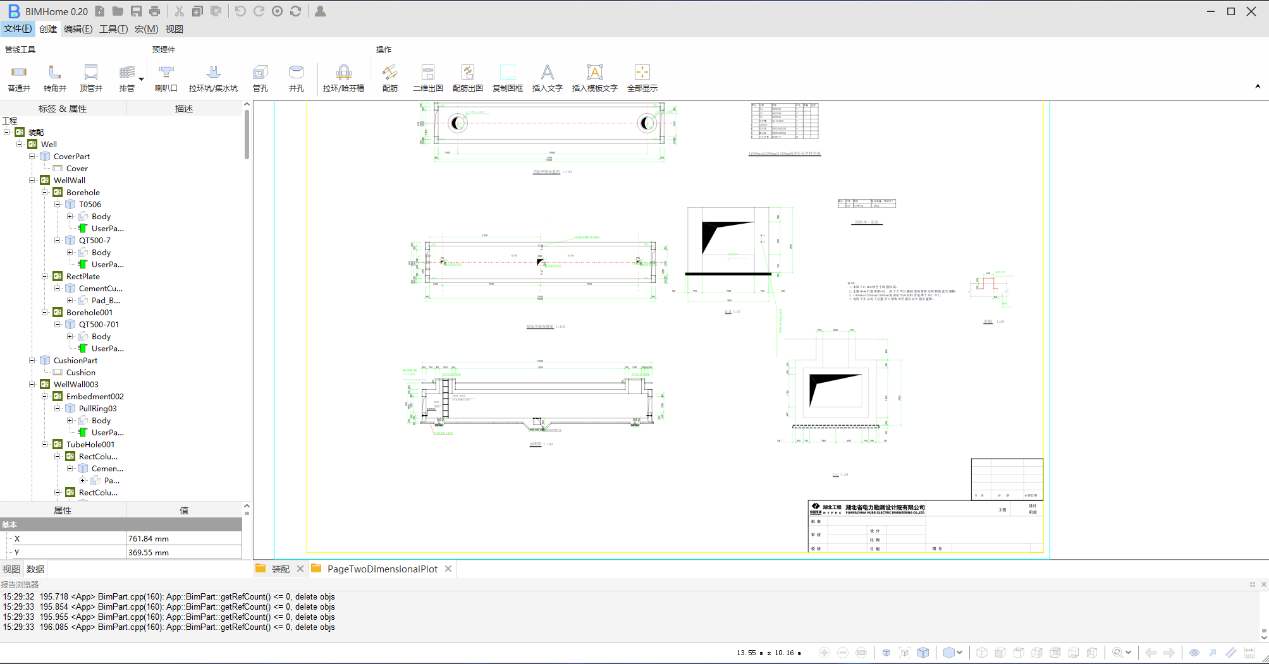Viewport: 1269px width, 664px height.
Task: Select the 拉环/哈芬槽 tool
Action: point(343,79)
